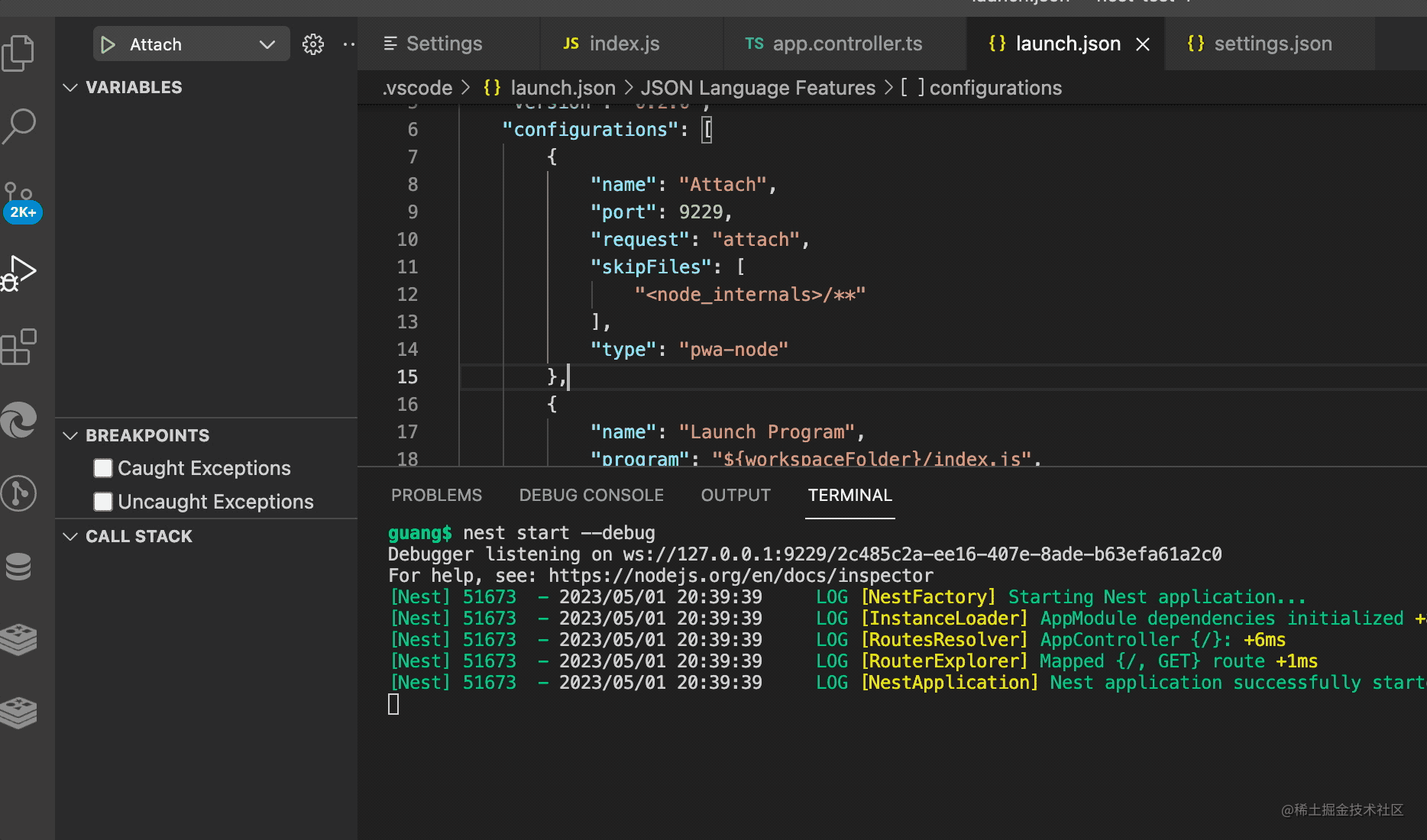This screenshot has height=840, width=1427.
Task: Open the Microsoft Edge tools icon in the activity bar
Action: (x=19, y=420)
